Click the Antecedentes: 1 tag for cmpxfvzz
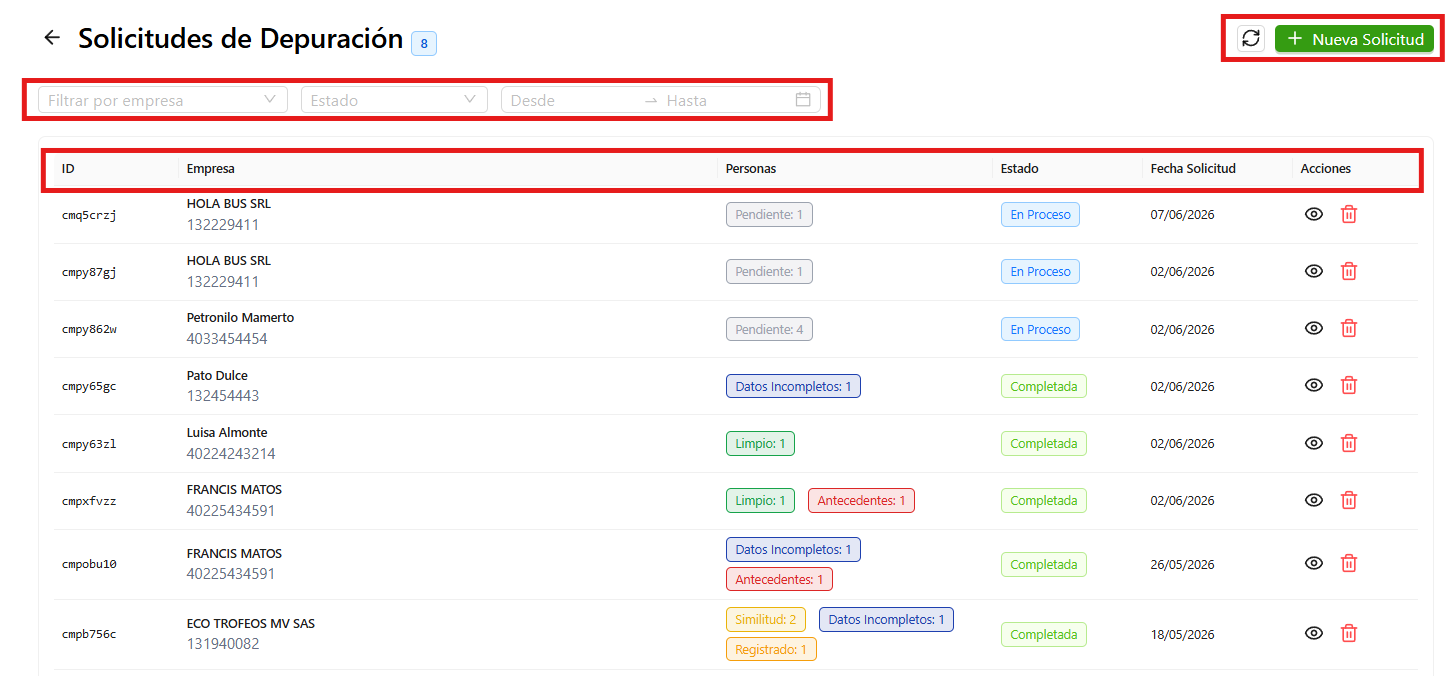This screenshot has height=676, width=1452. tap(861, 500)
